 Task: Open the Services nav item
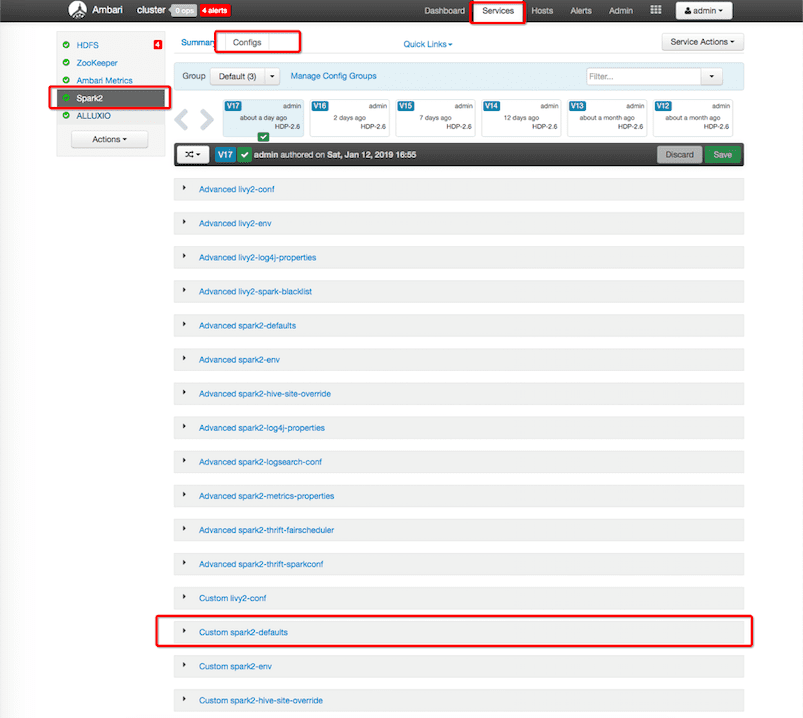click(x=498, y=11)
